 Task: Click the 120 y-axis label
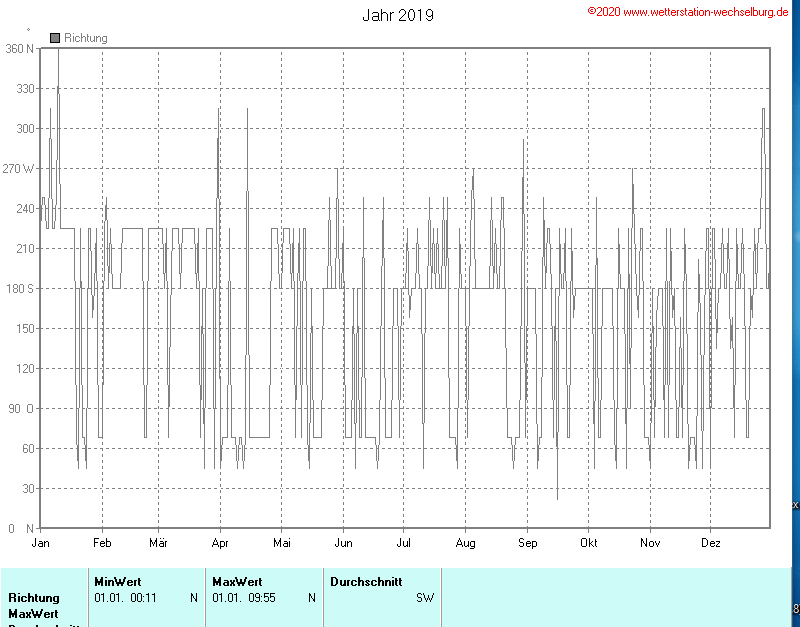(x=26, y=368)
